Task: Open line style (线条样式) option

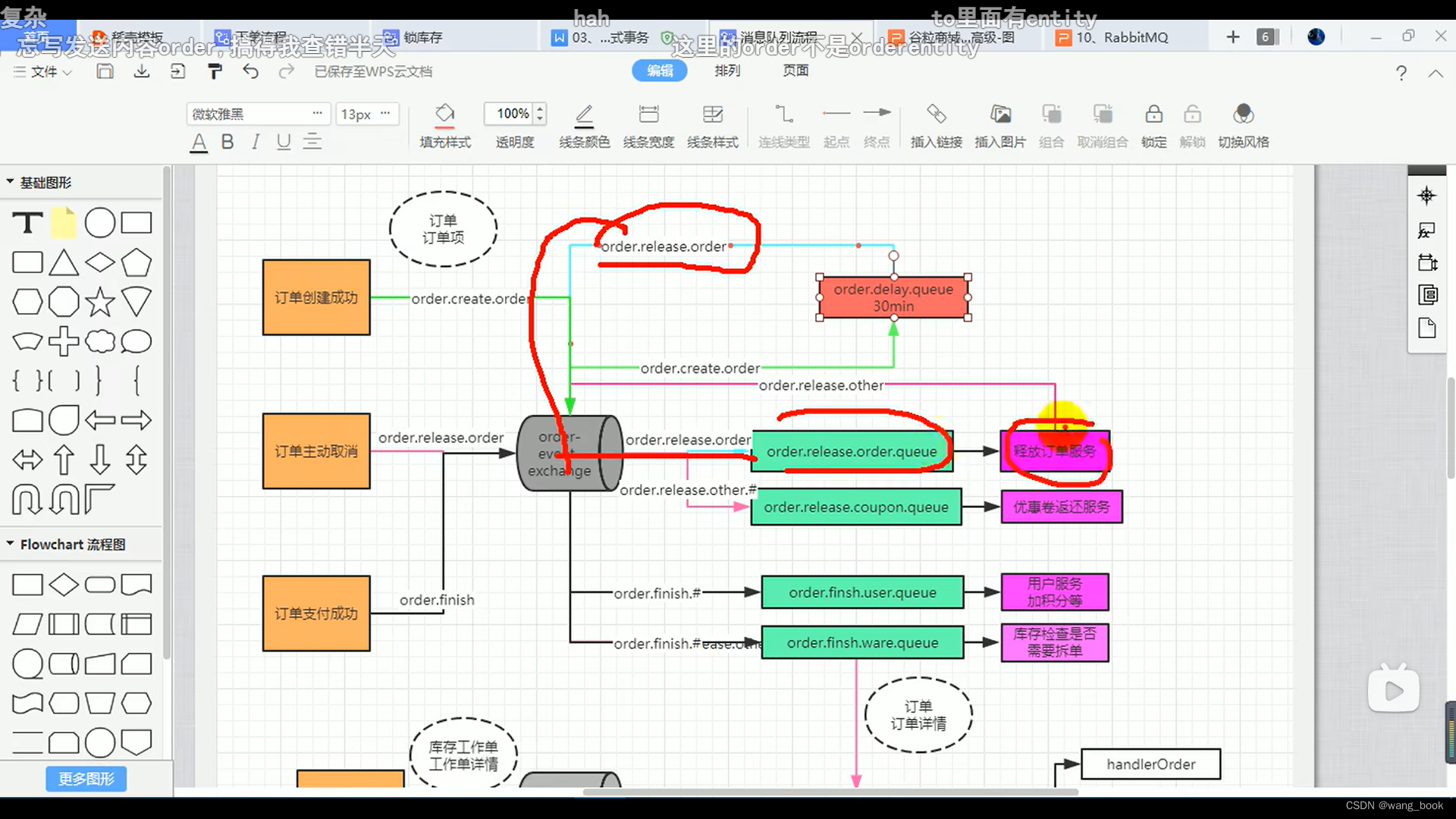Action: point(713,125)
